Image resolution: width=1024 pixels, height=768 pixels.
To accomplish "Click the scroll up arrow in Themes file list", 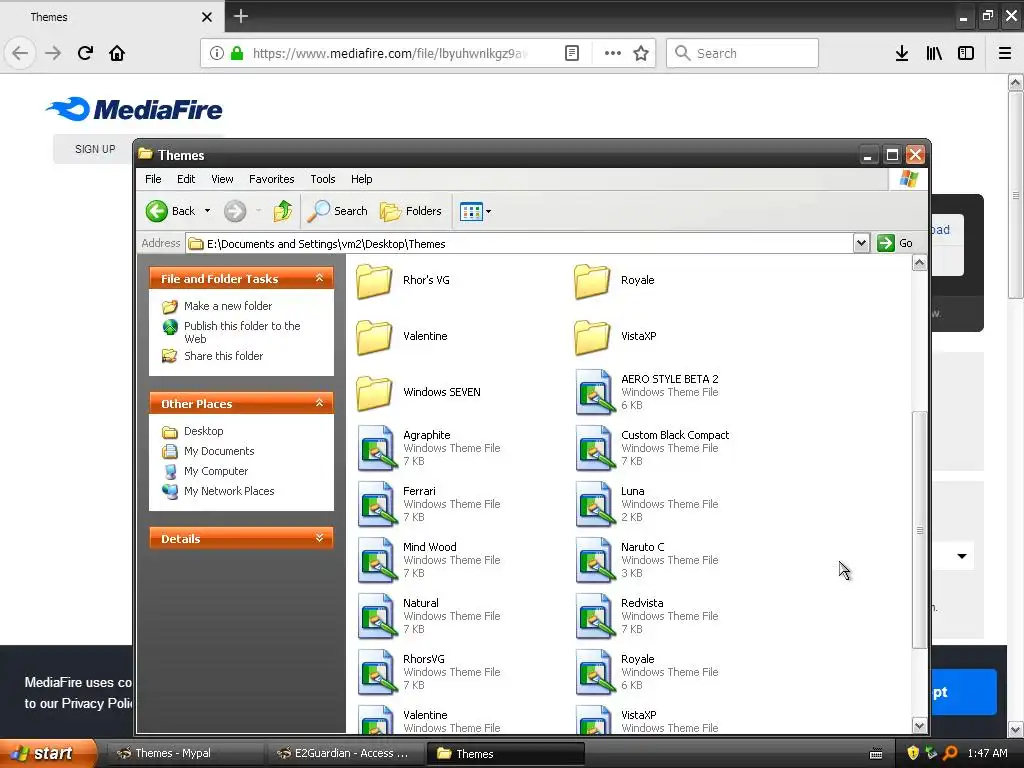I will pyautogui.click(x=920, y=263).
